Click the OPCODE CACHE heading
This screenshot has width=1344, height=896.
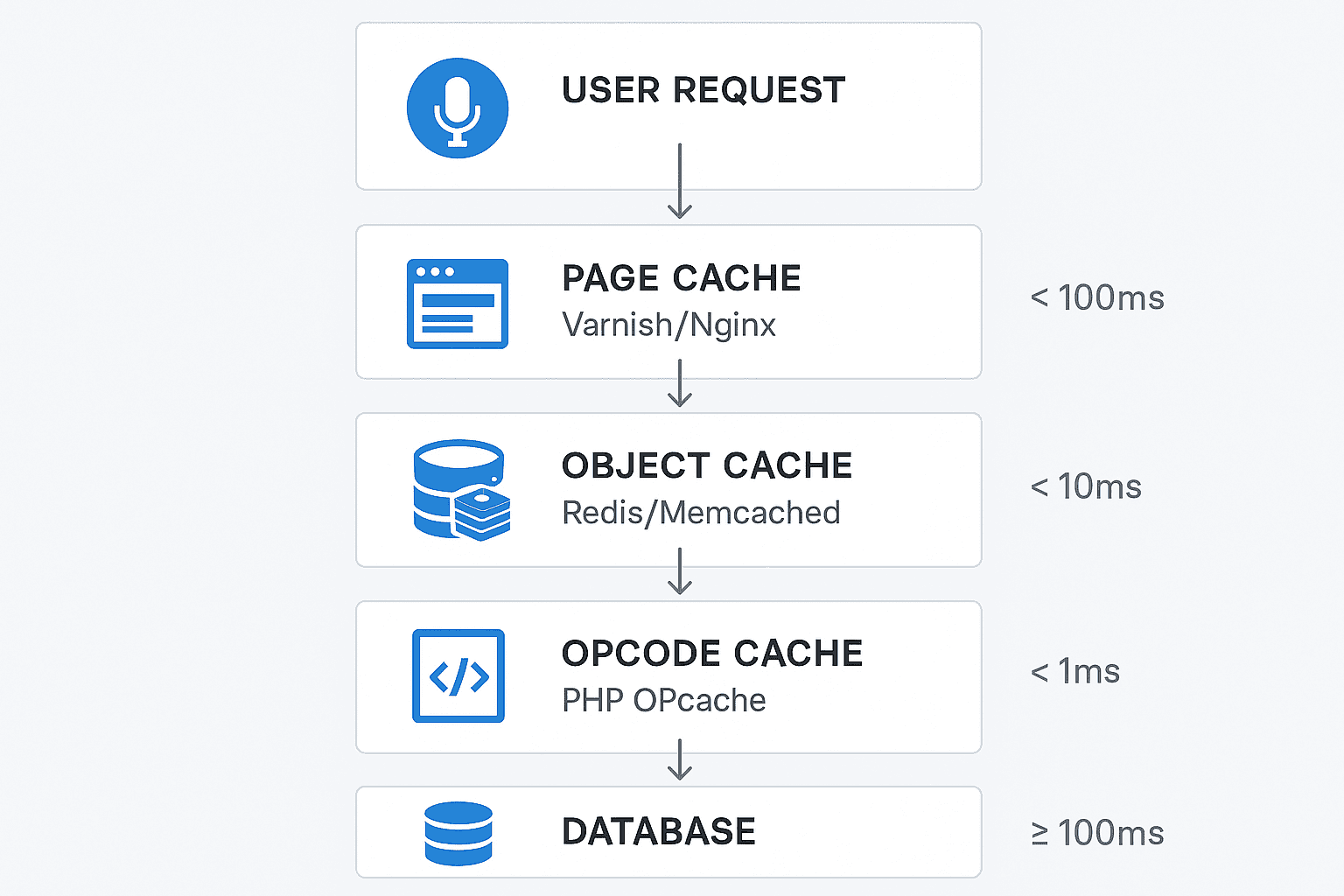712,654
